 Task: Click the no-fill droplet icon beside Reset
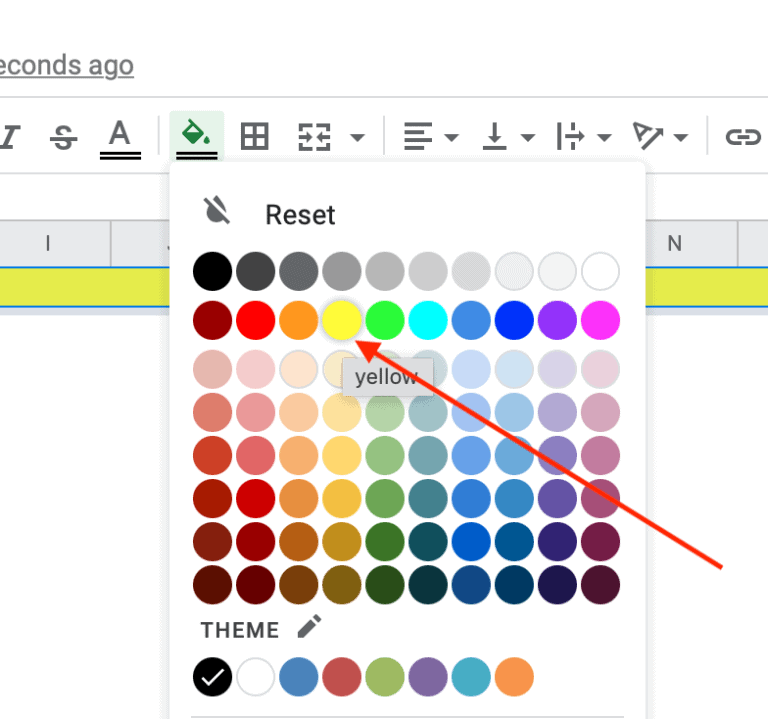click(x=217, y=211)
